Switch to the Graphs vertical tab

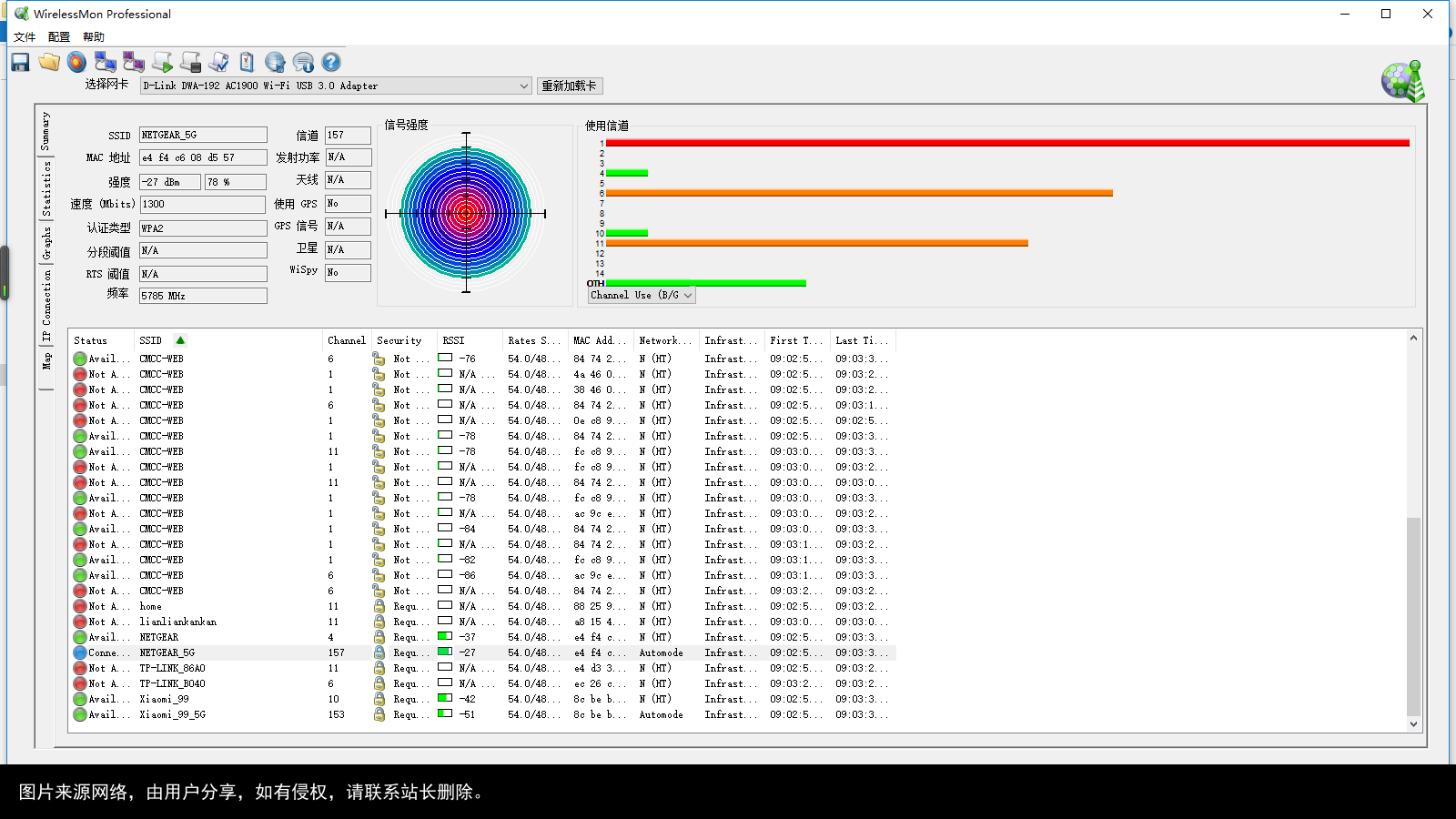[46, 243]
